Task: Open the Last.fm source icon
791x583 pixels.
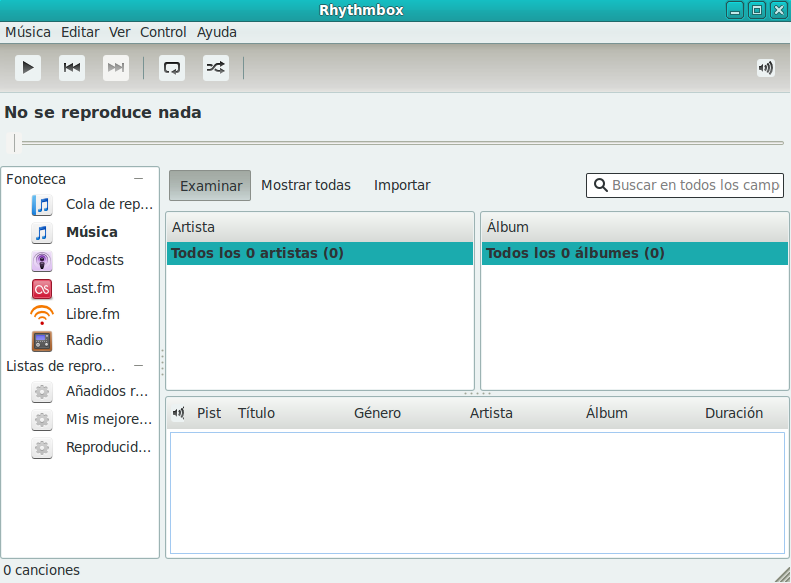Action: click(42, 289)
